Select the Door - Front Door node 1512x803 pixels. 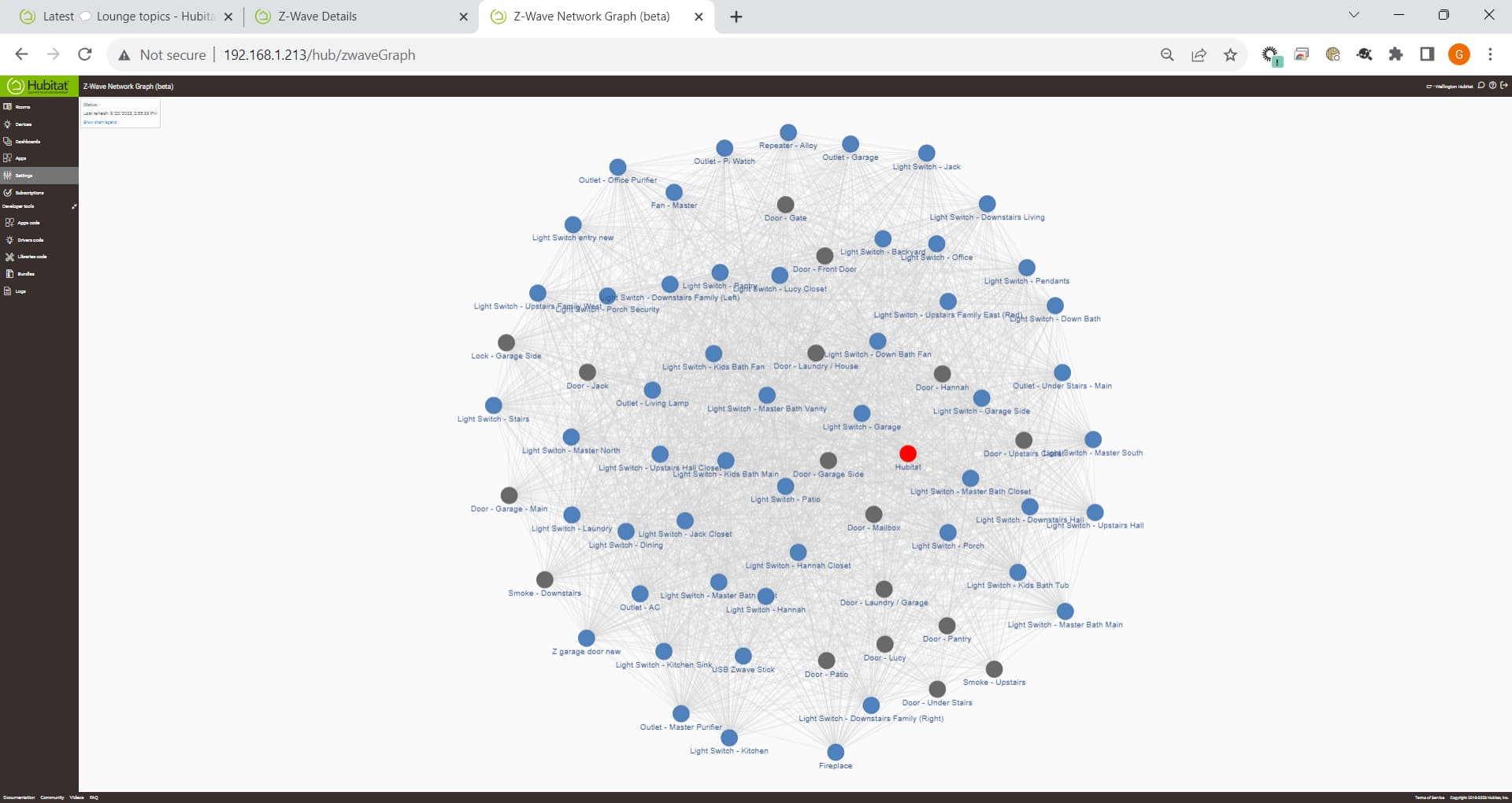pyautogui.click(x=825, y=256)
